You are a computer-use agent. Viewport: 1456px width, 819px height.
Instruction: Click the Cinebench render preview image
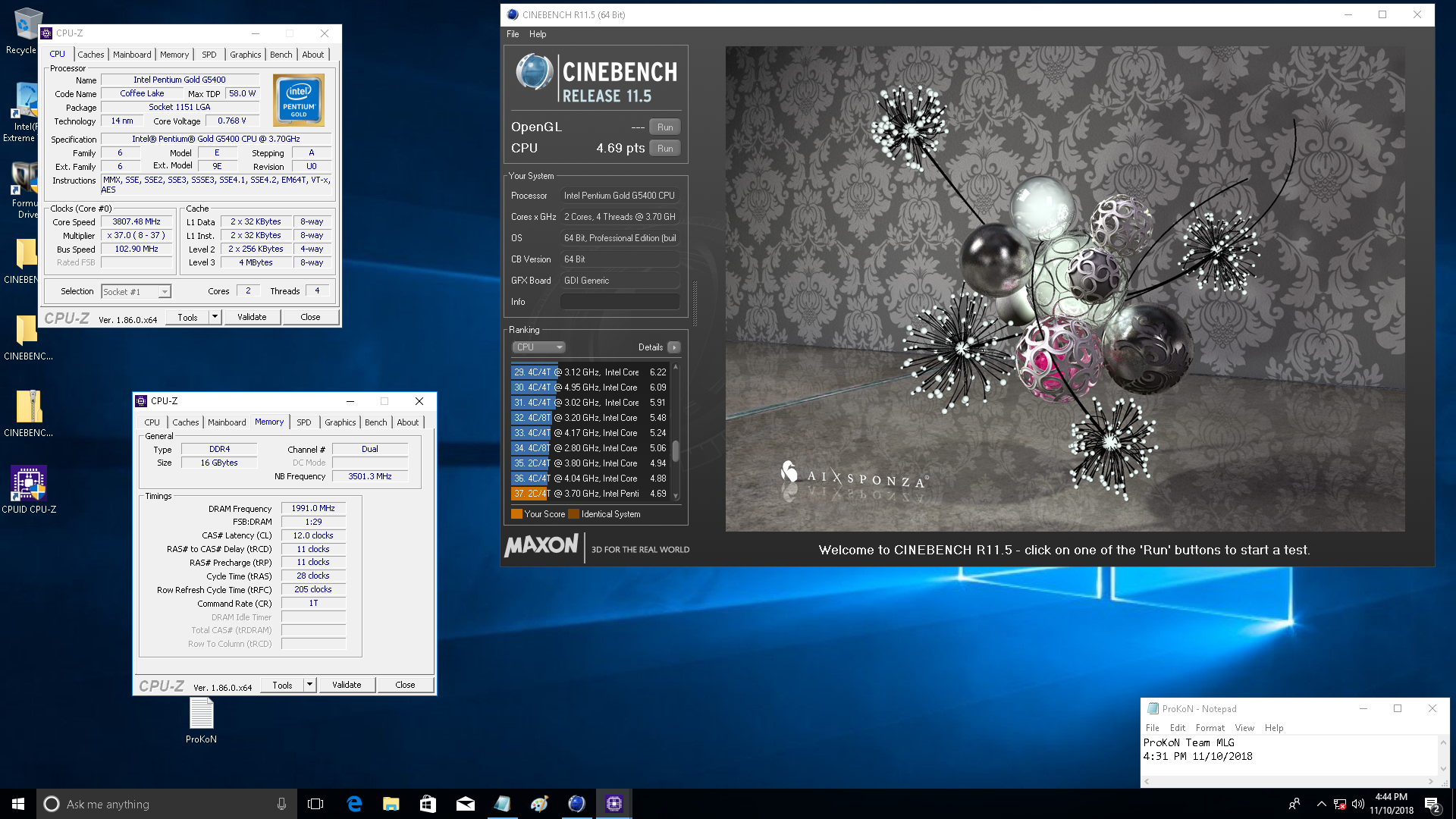pyautogui.click(x=1065, y=288)
